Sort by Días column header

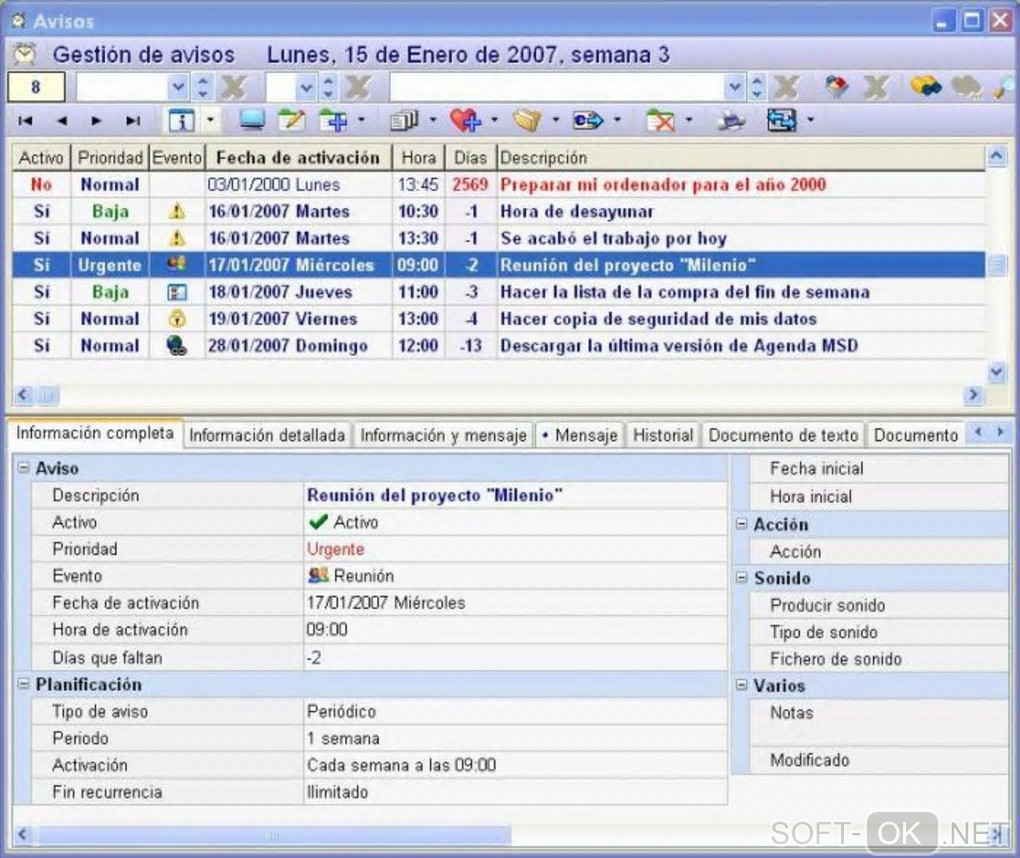point(470,157)
